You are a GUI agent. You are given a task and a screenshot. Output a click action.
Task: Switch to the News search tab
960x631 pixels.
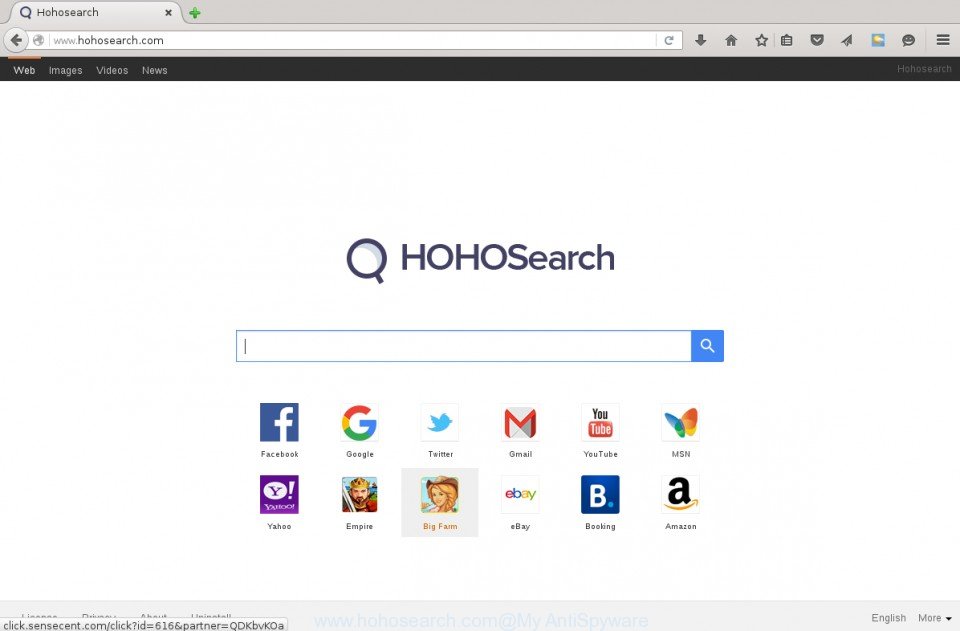[x=154, y=70]
